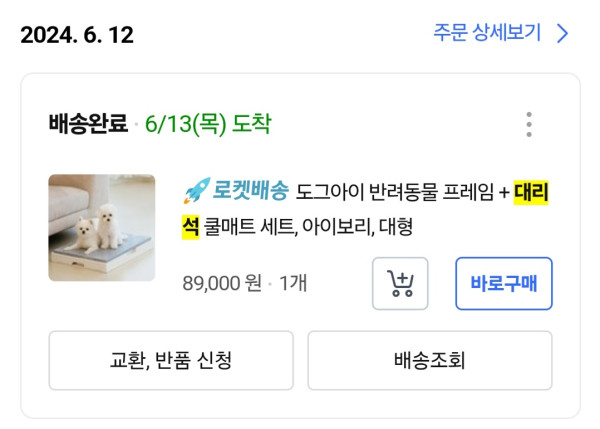Viewport: 600px width, 429px height.
Task: Click the rocket delivery icon
Action: (196, 190)
